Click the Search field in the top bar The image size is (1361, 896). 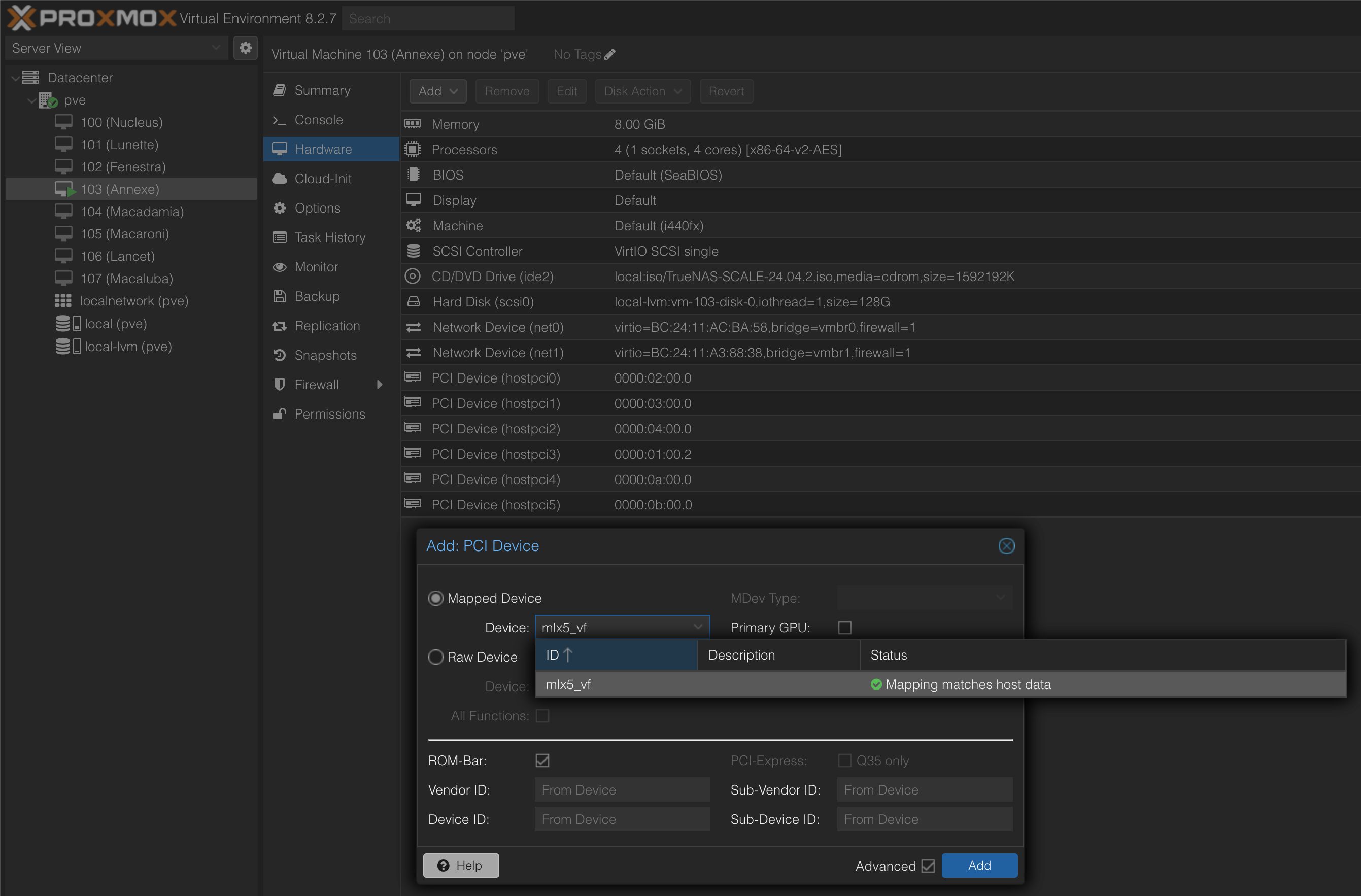tap(428, 18)
